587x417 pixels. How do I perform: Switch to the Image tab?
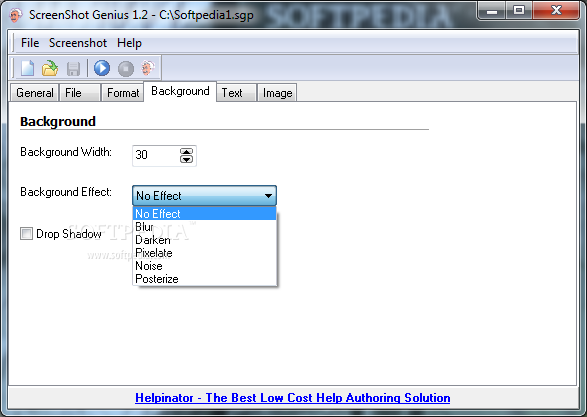[277, 92]
